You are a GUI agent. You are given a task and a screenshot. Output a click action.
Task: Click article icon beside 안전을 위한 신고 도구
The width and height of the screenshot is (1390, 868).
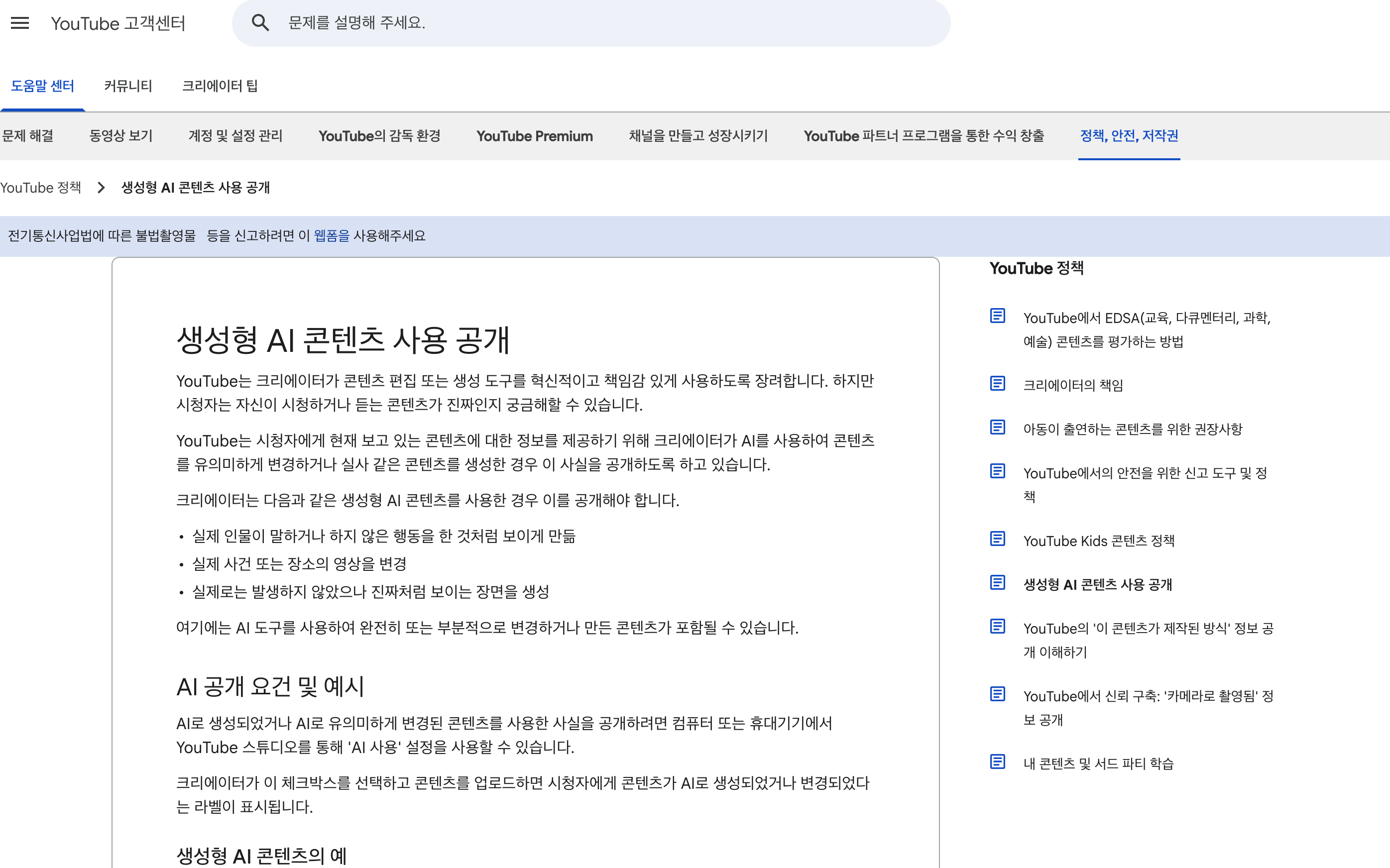997,471
